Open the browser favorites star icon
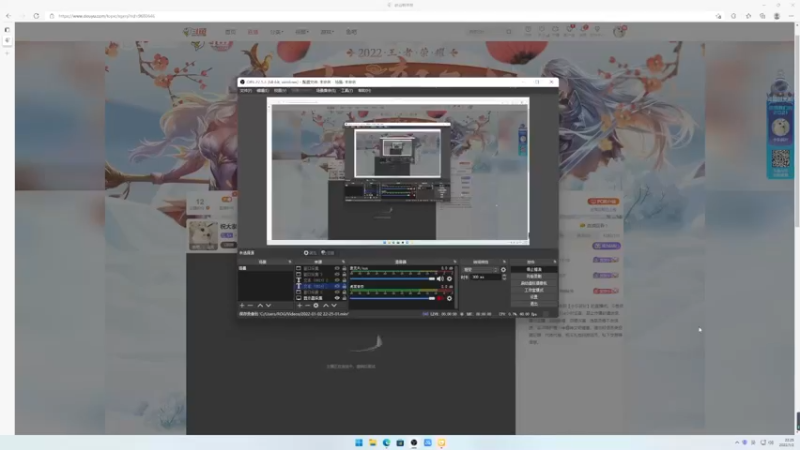The image size is (800, 450). [748, 16]
